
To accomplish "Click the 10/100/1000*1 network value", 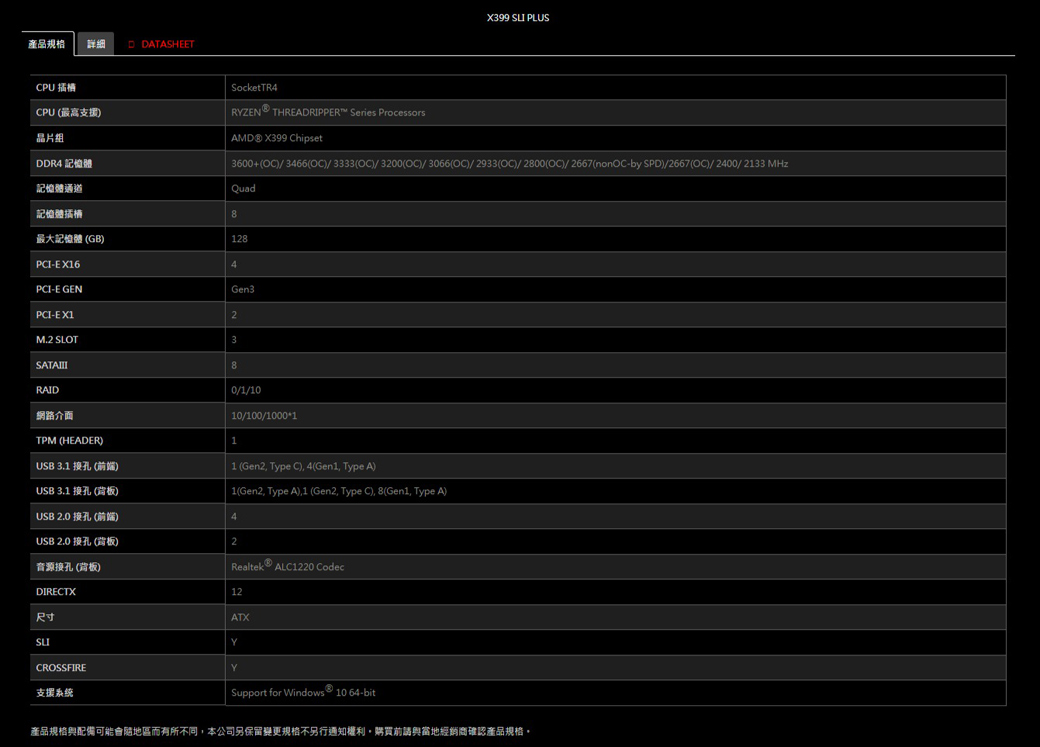I will 264,415.
